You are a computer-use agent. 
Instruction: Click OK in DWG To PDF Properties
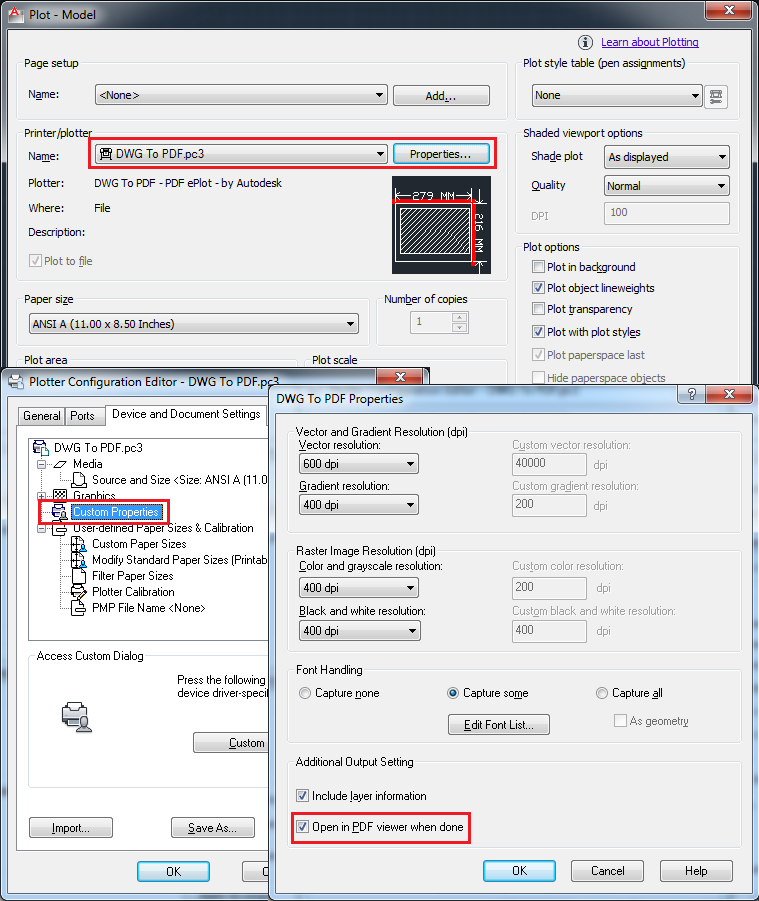[x=519, y=871]
